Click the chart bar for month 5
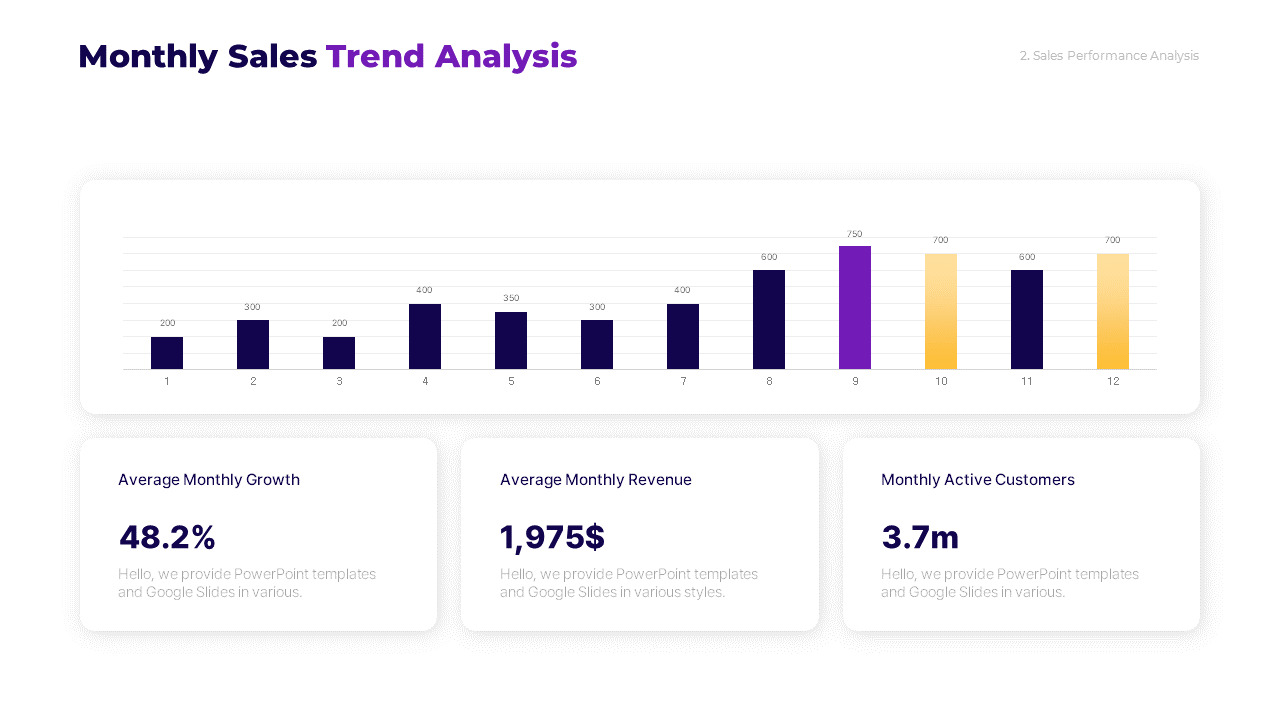1280x720 pixels. [x=511, y=341]
